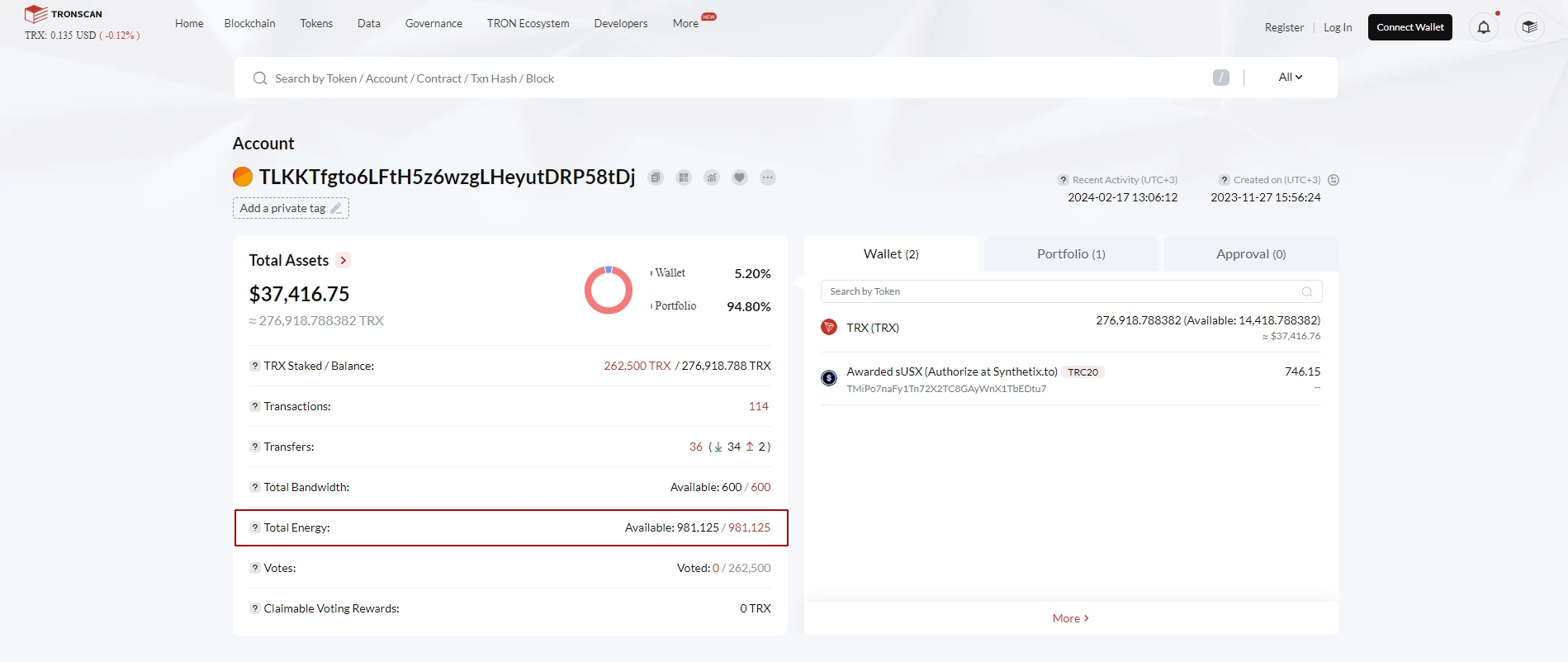This screenshot has height=662, width=1568.
Task: Click help icon next to Votes
Action: tap(255, 568)
